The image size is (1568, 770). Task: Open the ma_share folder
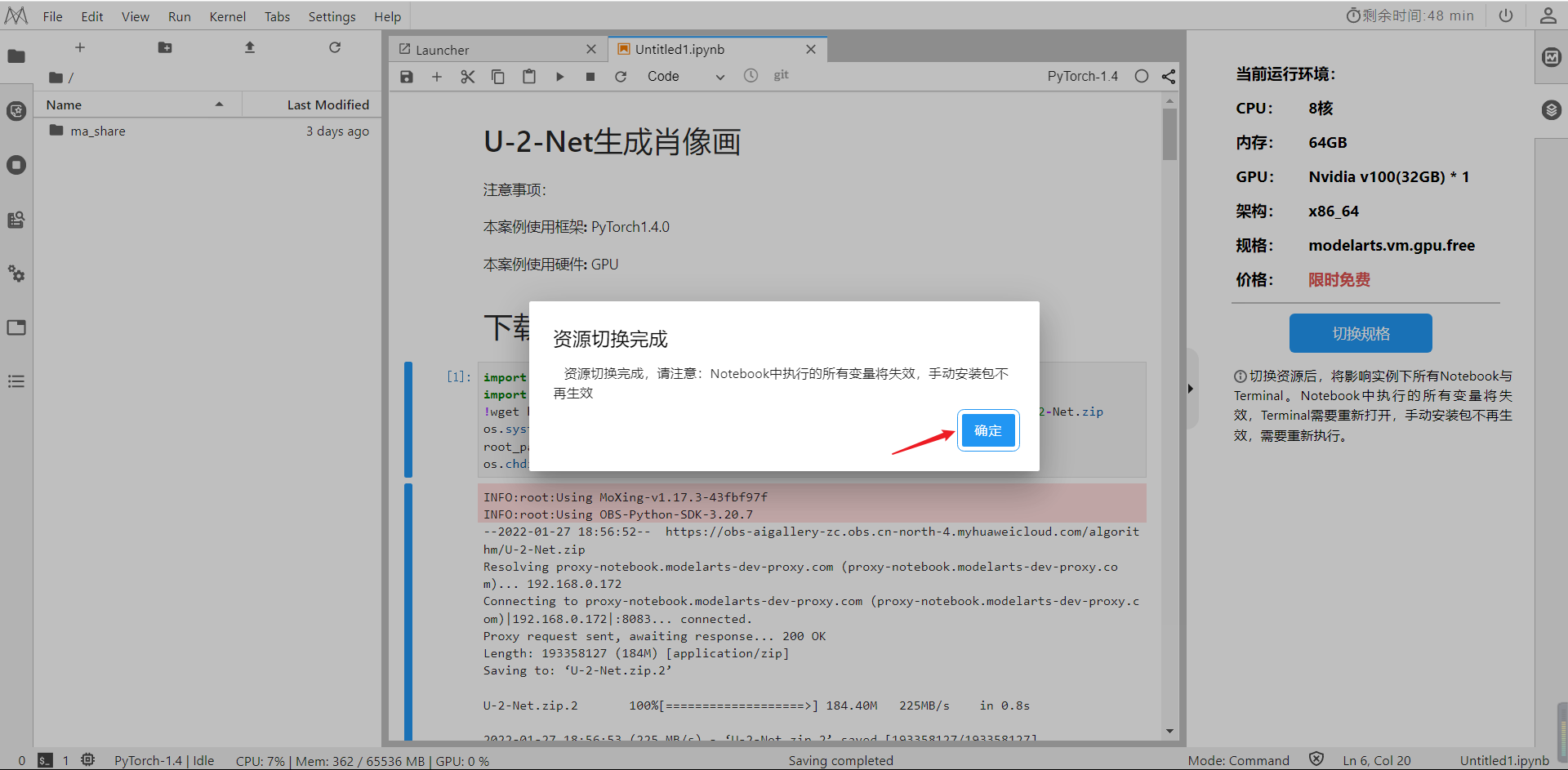click(98, 131)
